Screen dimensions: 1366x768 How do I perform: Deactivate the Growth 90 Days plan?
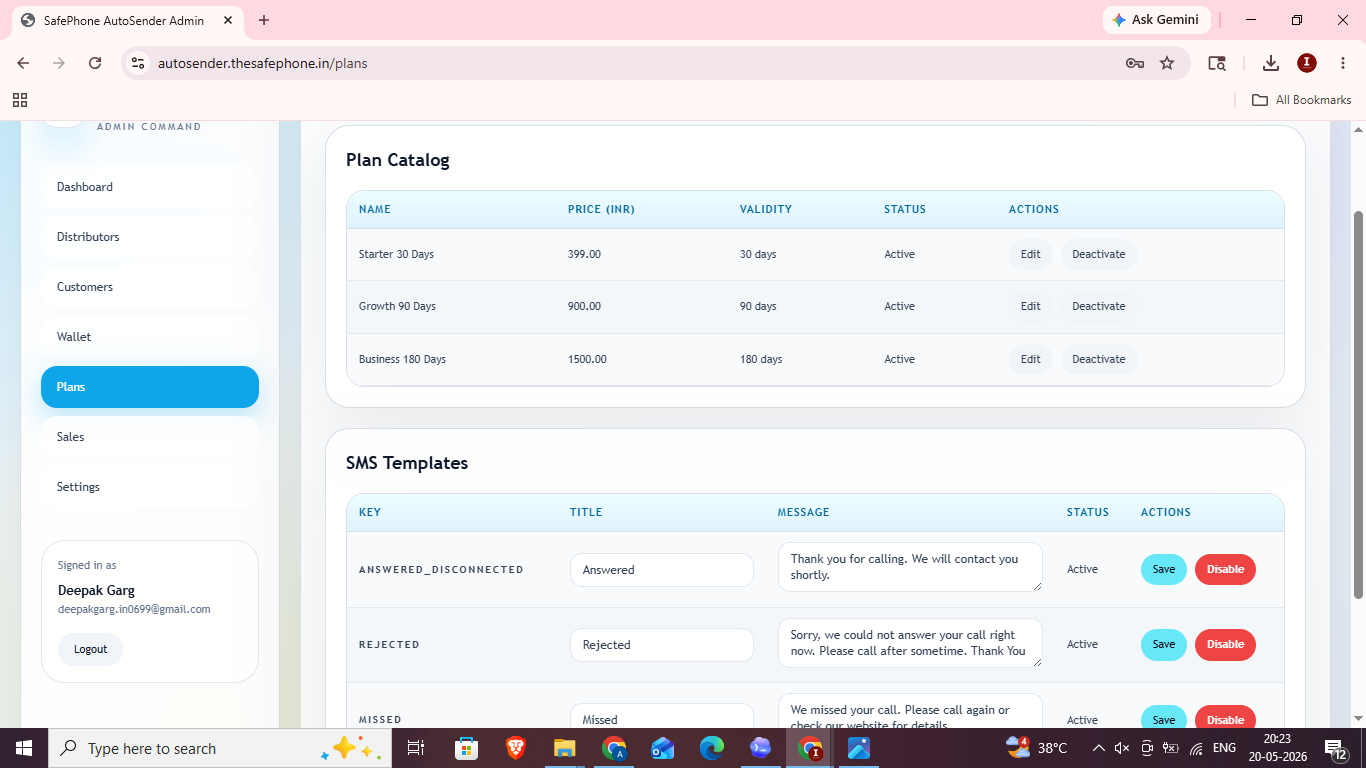tap(1099, 306)
